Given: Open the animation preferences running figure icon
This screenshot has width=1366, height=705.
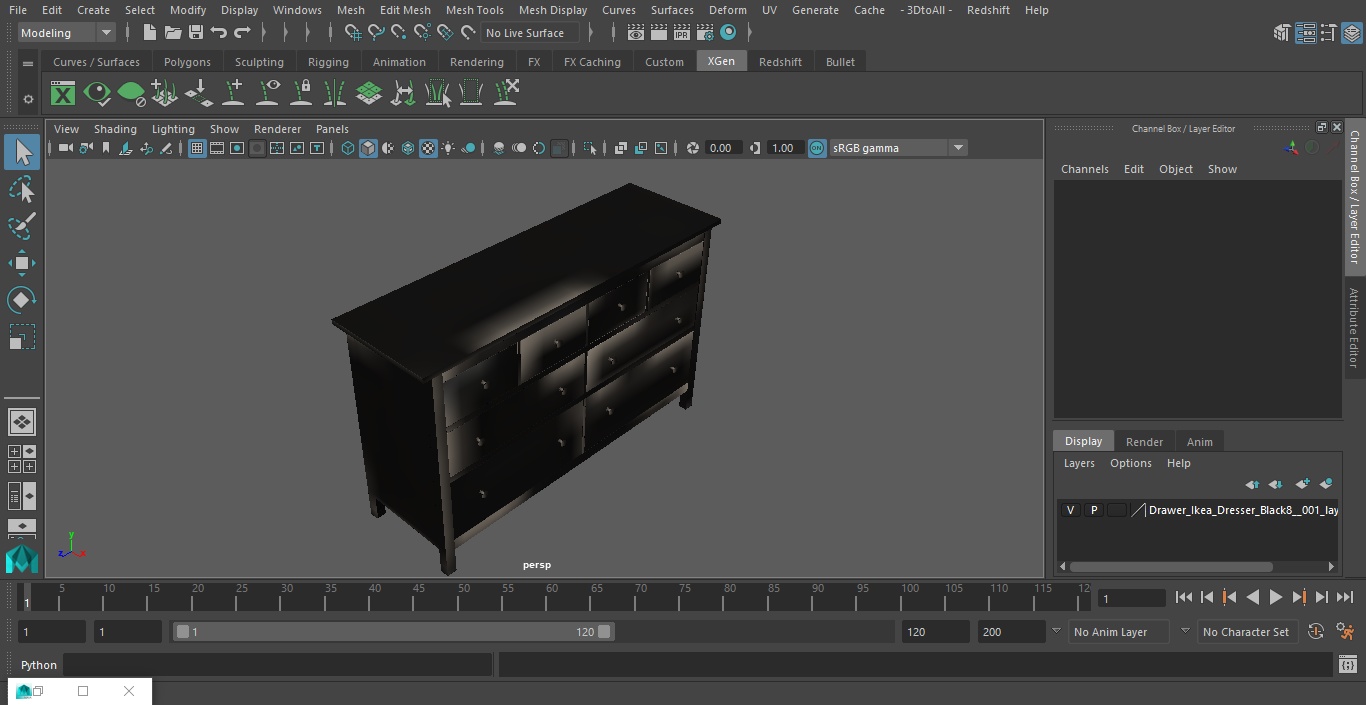Looking at the screenshot, I should click(1345, 632).
